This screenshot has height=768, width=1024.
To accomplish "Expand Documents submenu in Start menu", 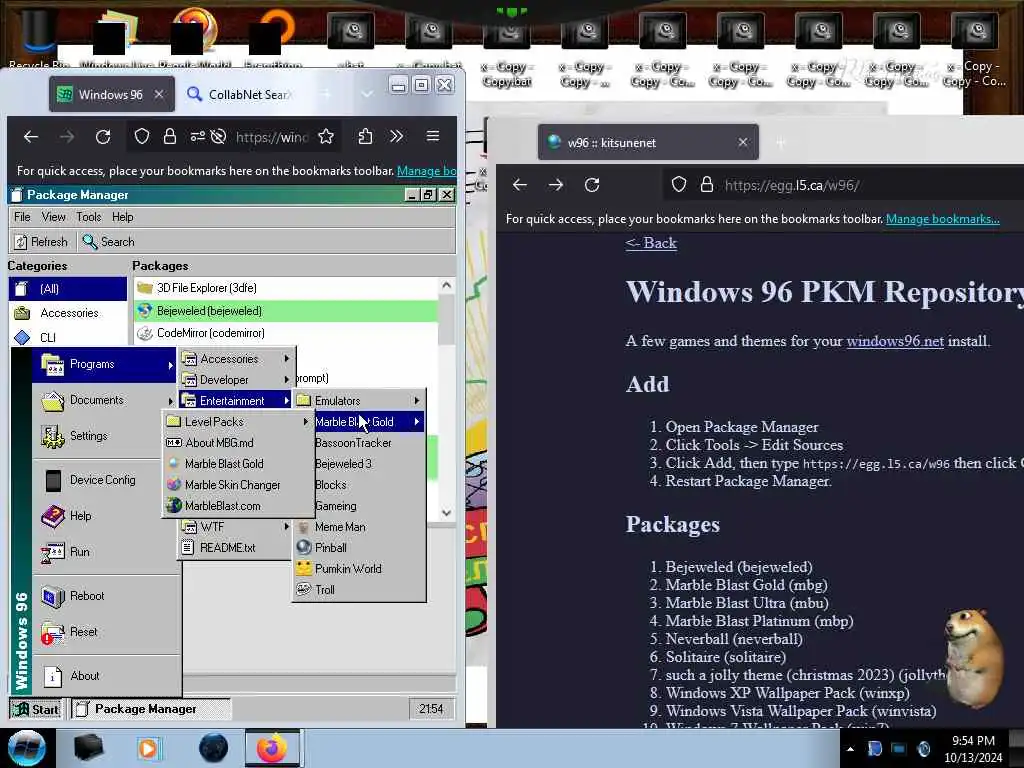I will (106, 400).
